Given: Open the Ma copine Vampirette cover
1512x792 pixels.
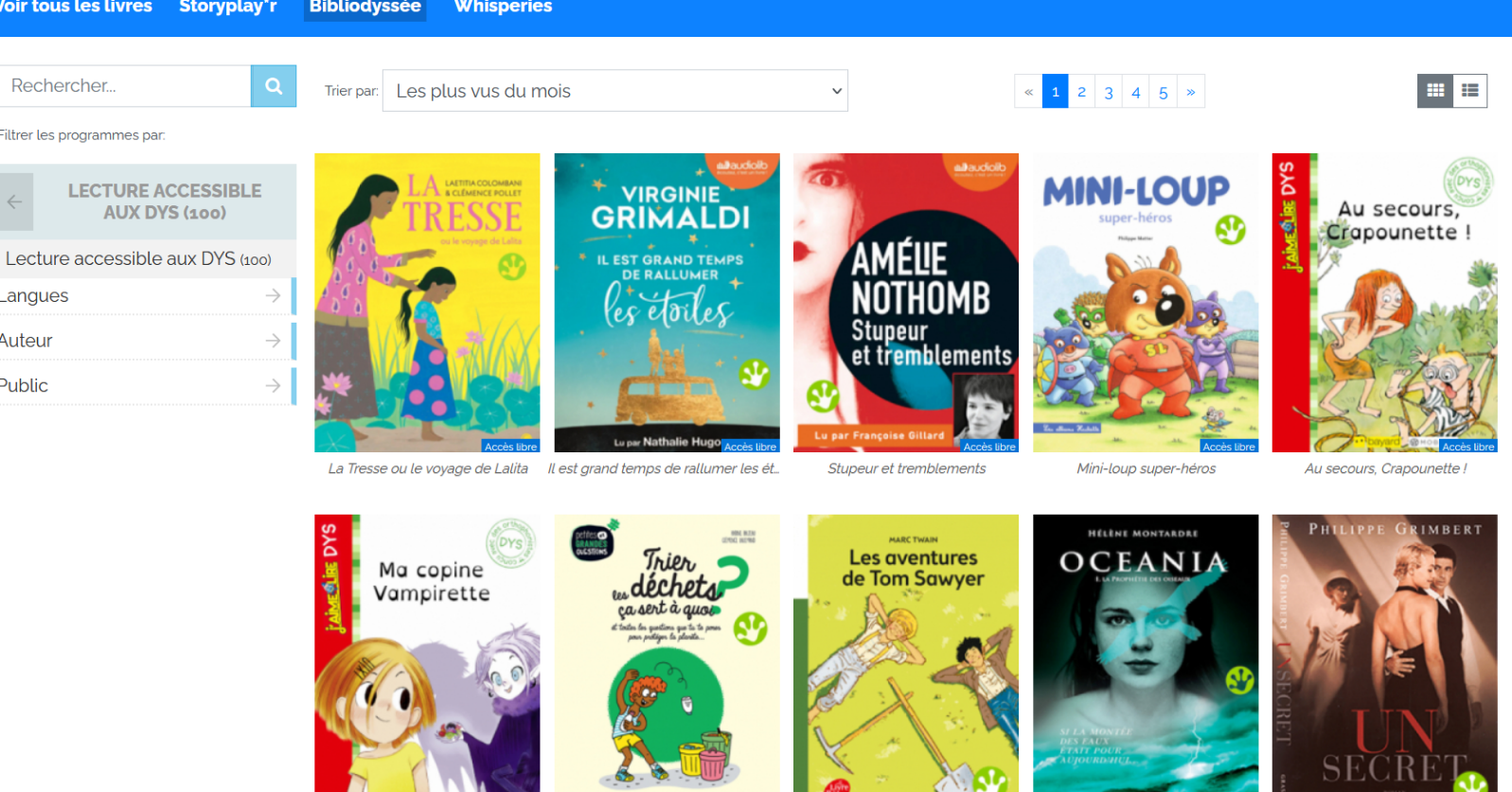Looking at the screenshot, I should click(x=427, y=653).
